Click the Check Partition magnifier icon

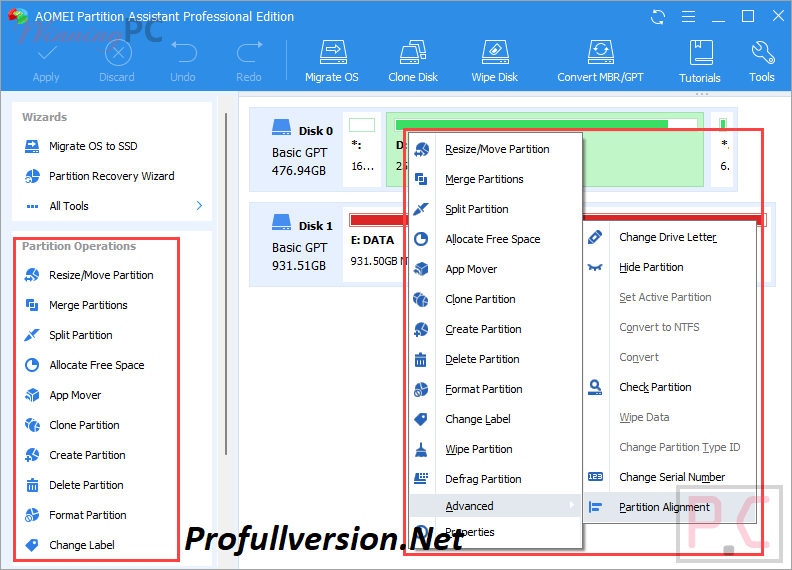[595, 388]
